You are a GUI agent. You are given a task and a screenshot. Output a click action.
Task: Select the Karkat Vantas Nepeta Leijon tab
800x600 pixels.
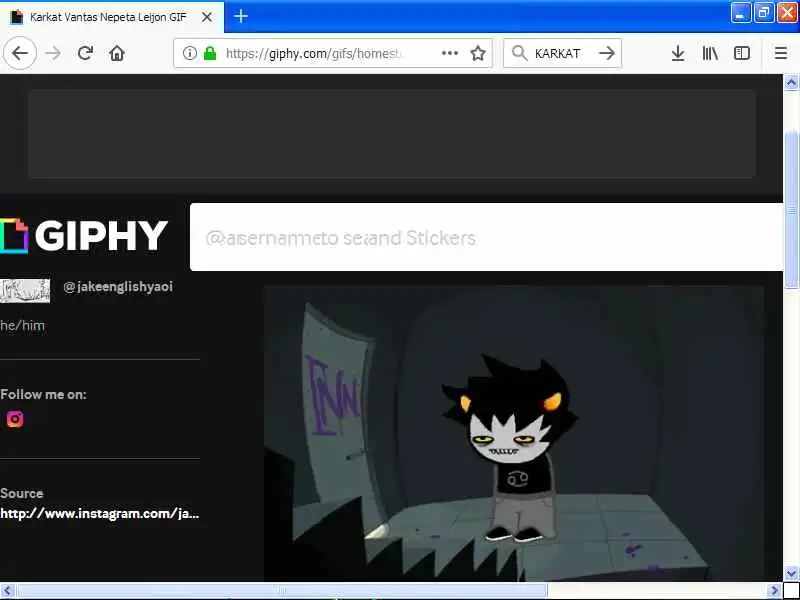112,17
